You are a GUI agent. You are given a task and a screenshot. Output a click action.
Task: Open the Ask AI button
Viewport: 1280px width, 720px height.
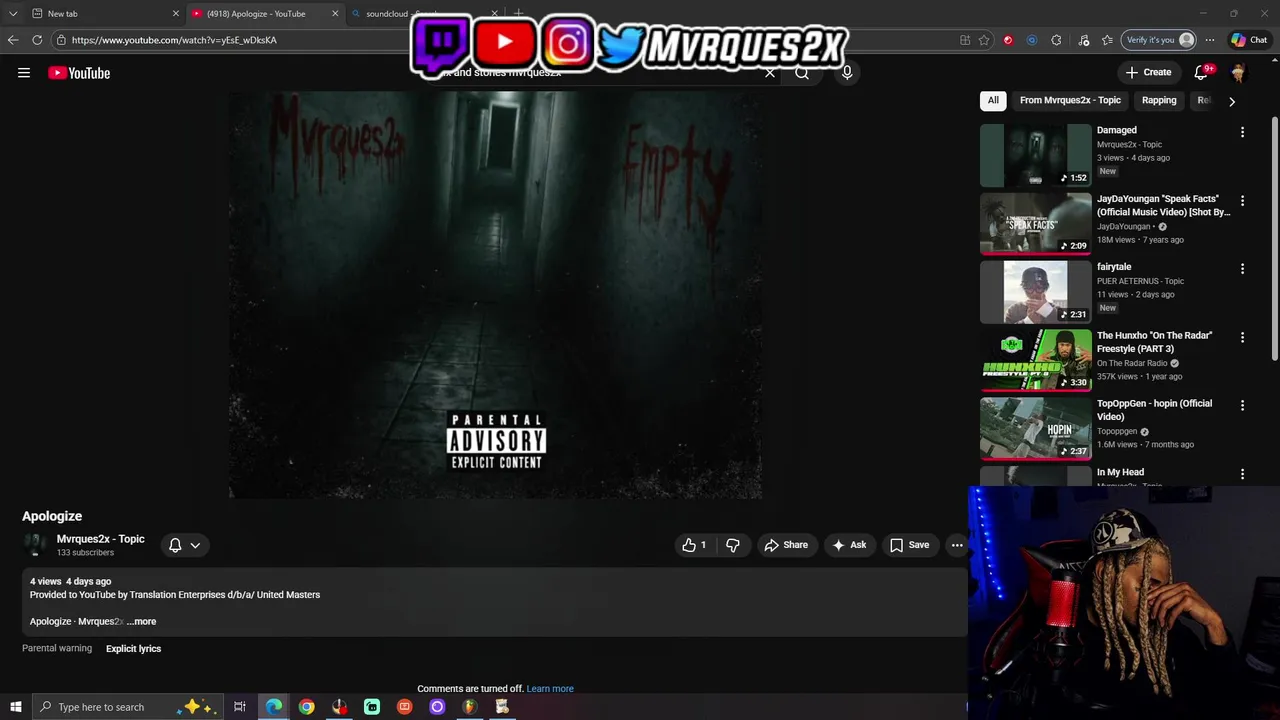[849, 545]
